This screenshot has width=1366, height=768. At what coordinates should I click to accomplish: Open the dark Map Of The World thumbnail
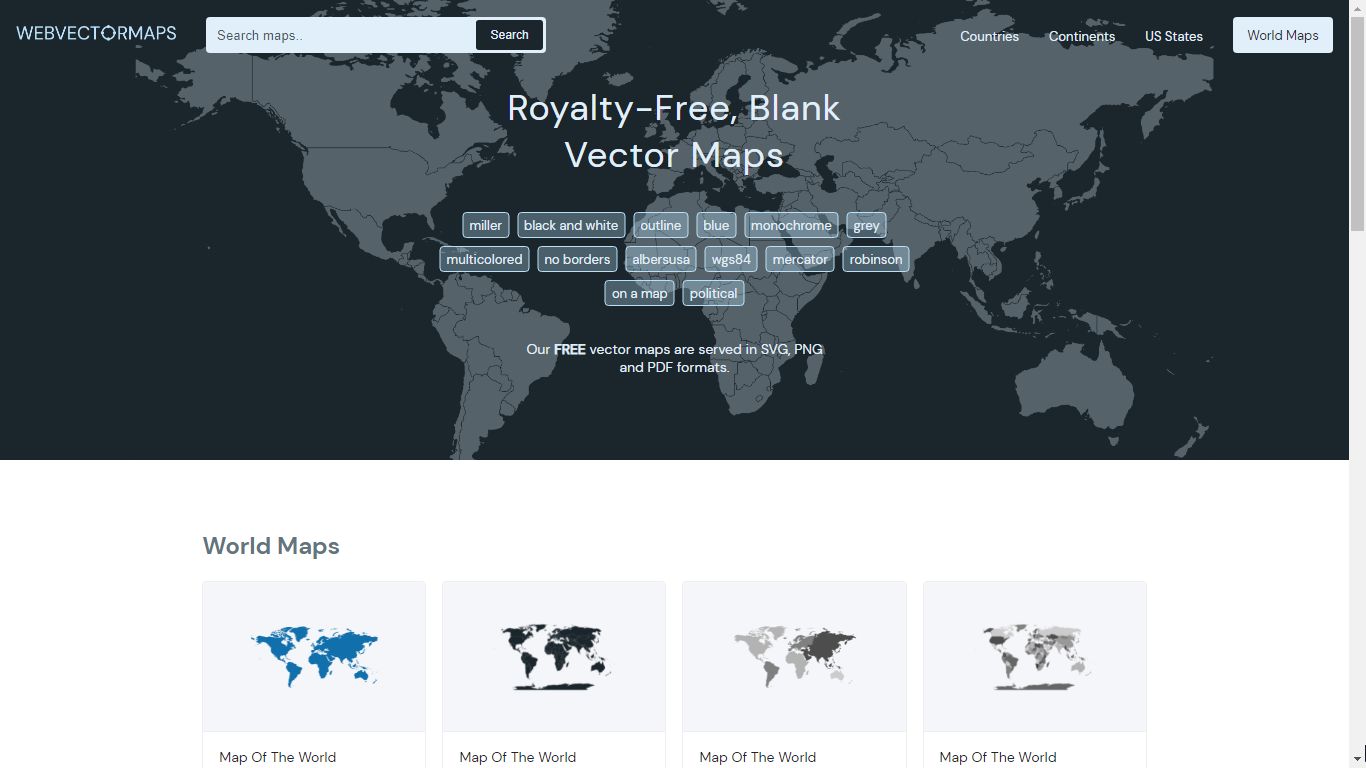(553, 656)
